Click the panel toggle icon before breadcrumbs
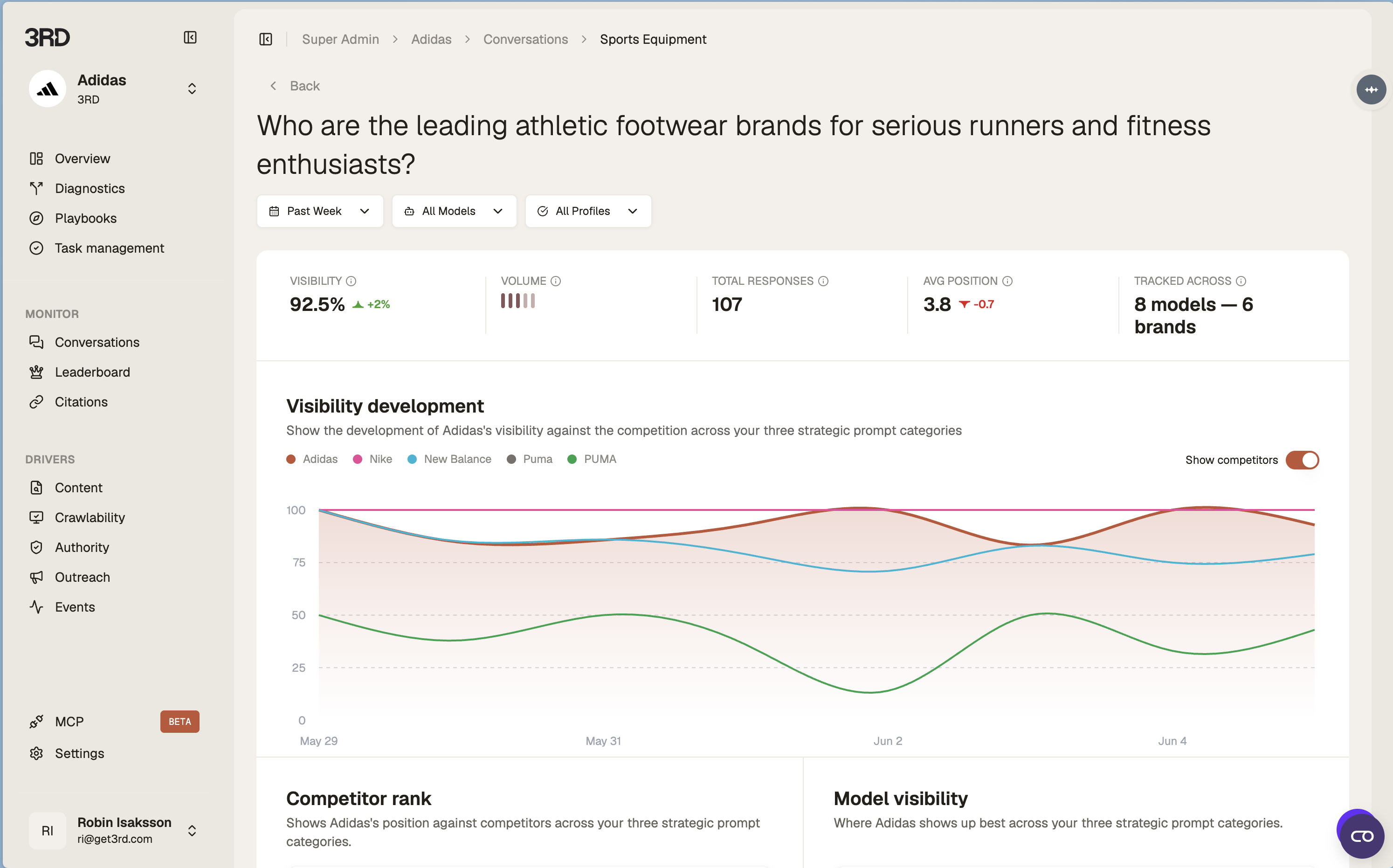Screen dimensions: 1393x868 [266, 39]
